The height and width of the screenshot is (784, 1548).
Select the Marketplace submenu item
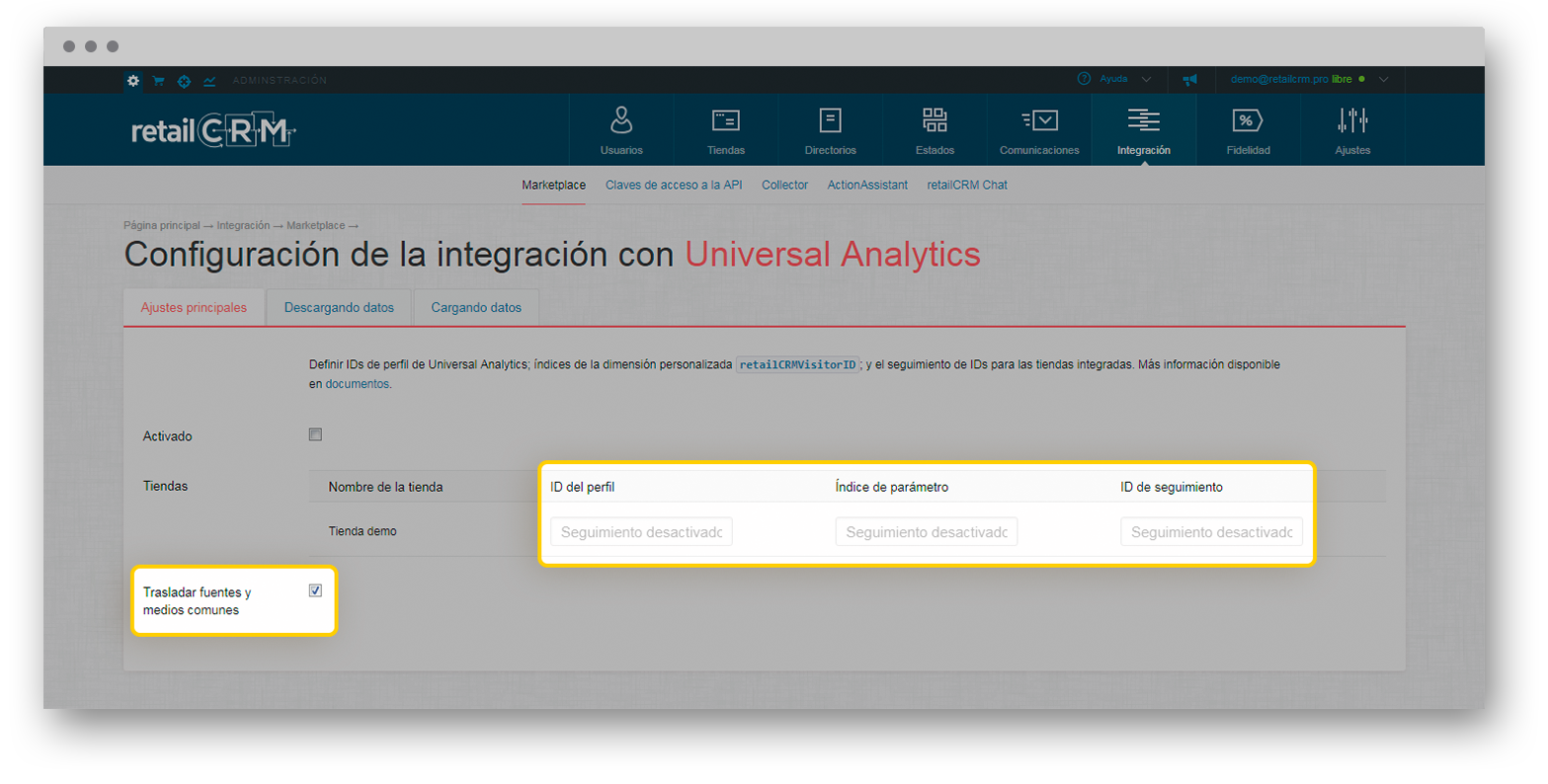(553, 186)
